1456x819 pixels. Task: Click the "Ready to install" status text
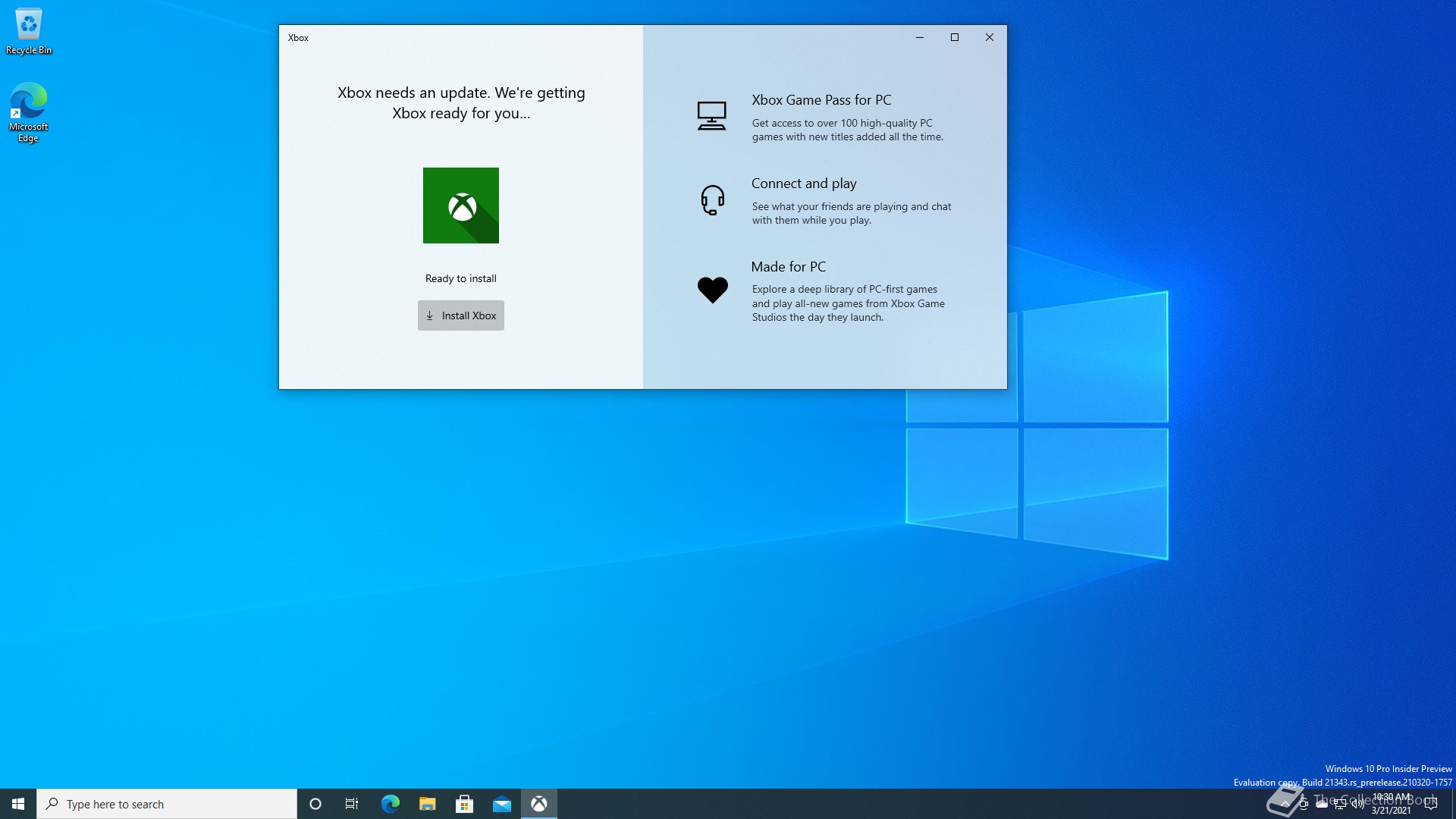pyautogui.click(x=461, y=278)
